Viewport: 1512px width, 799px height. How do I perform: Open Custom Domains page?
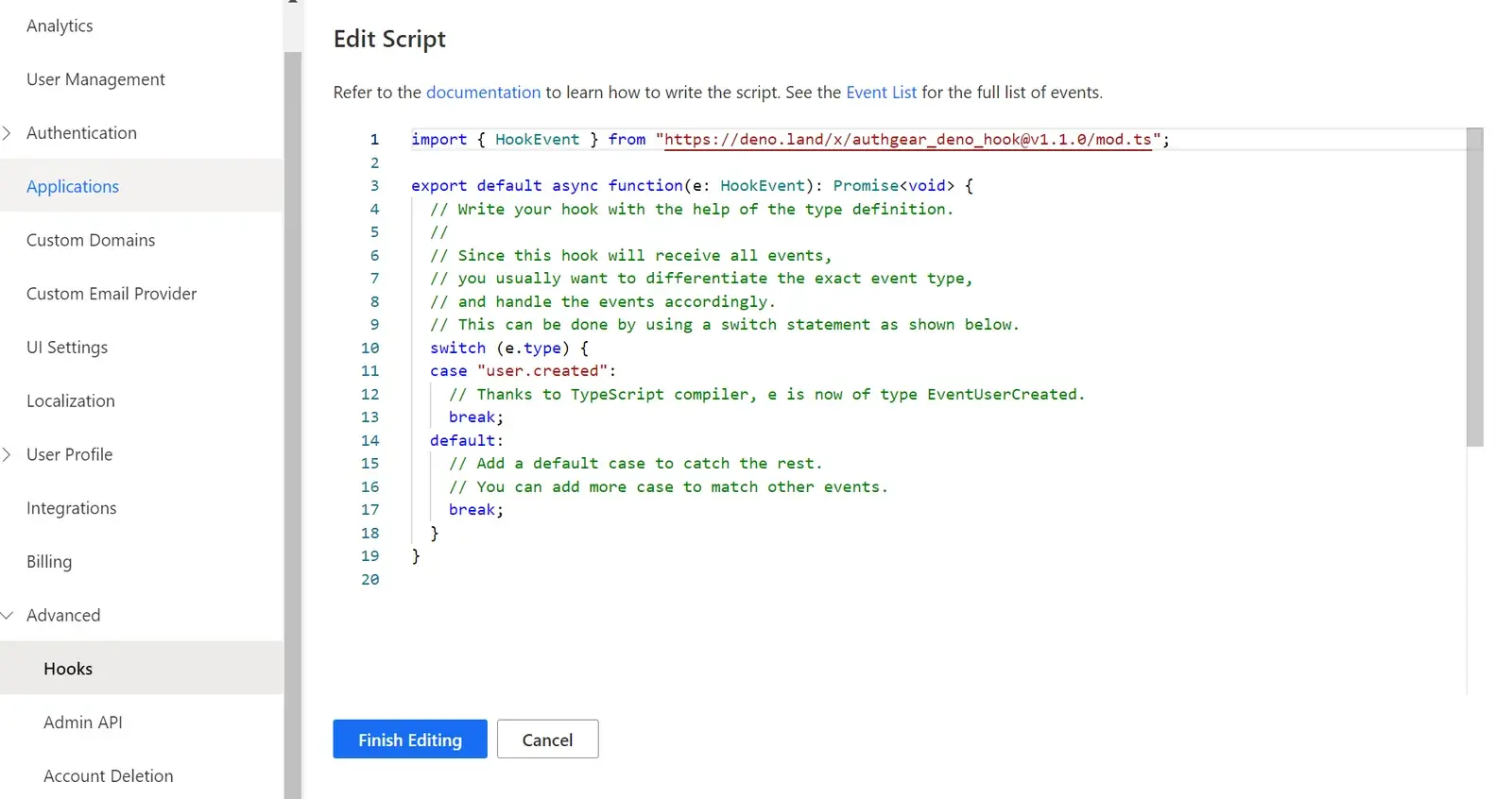91,240
